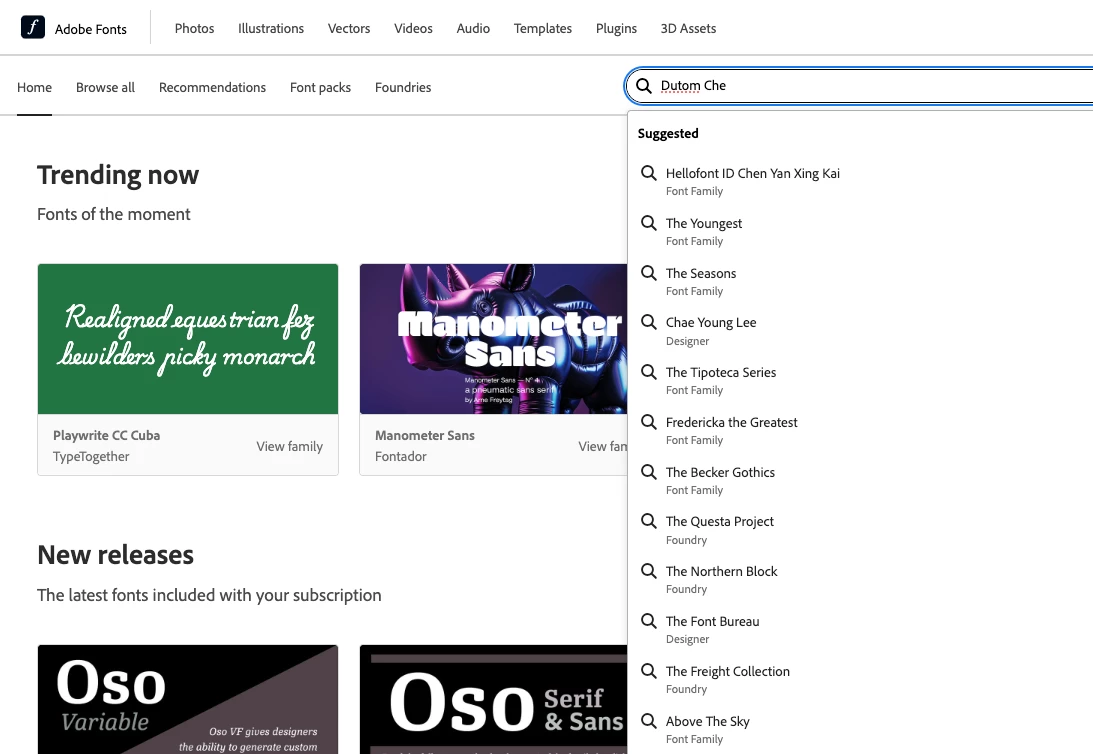Open the Photos section

(x=194, y=29)
